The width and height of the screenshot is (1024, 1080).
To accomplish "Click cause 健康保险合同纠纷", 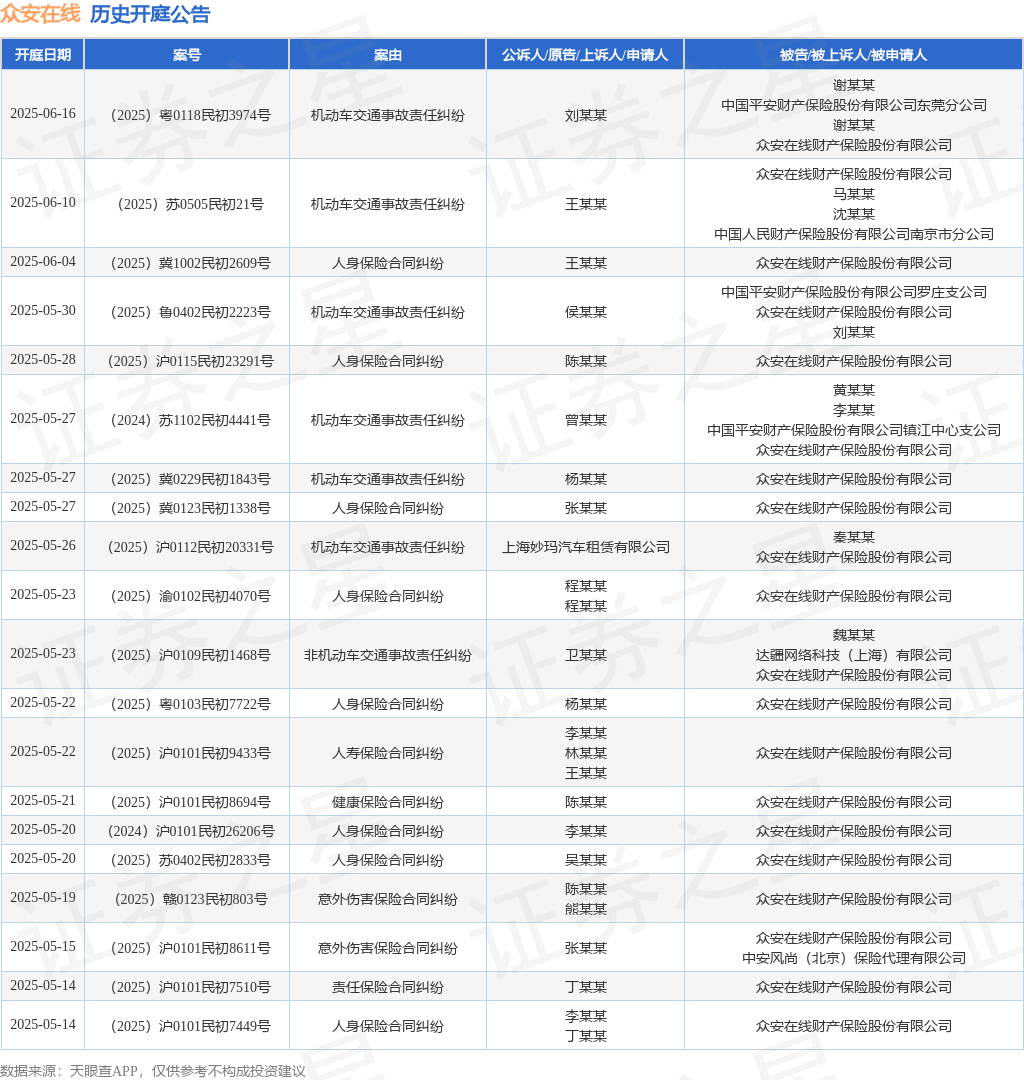I will (x=388, y=802).
